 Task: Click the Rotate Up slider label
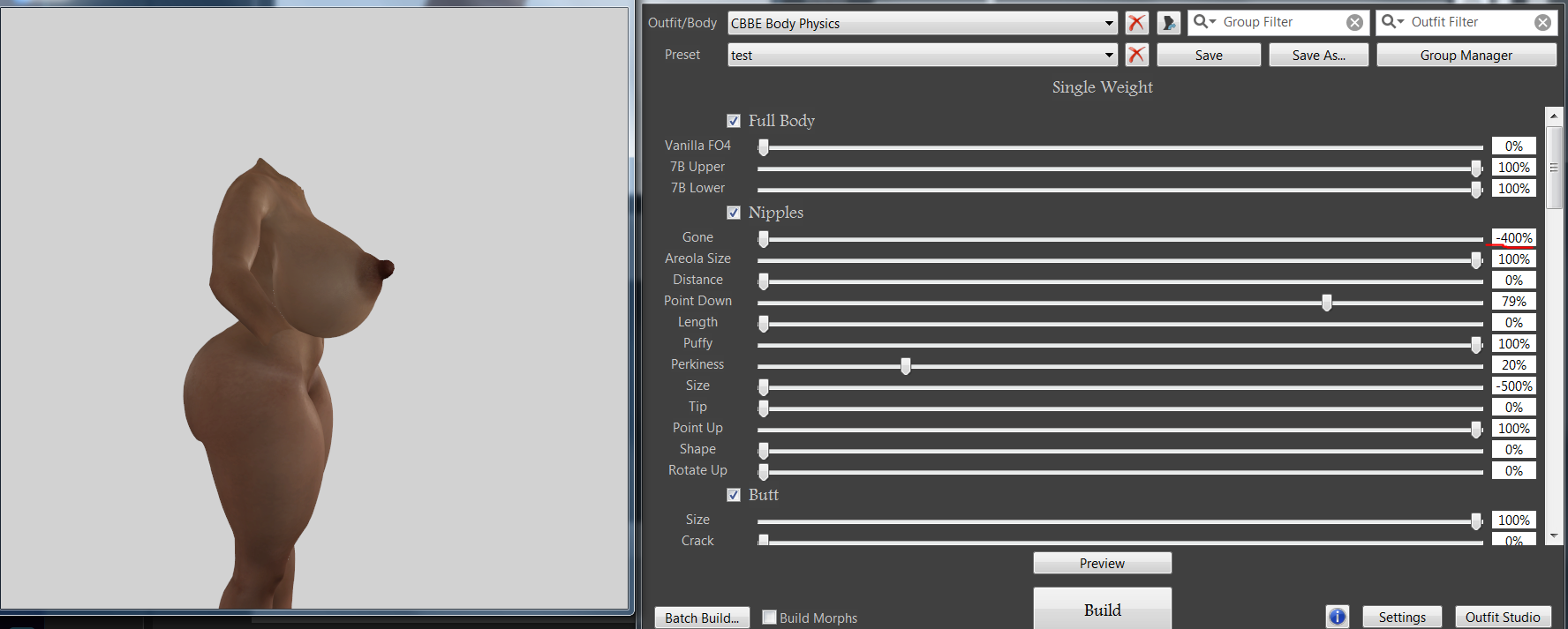697,470
